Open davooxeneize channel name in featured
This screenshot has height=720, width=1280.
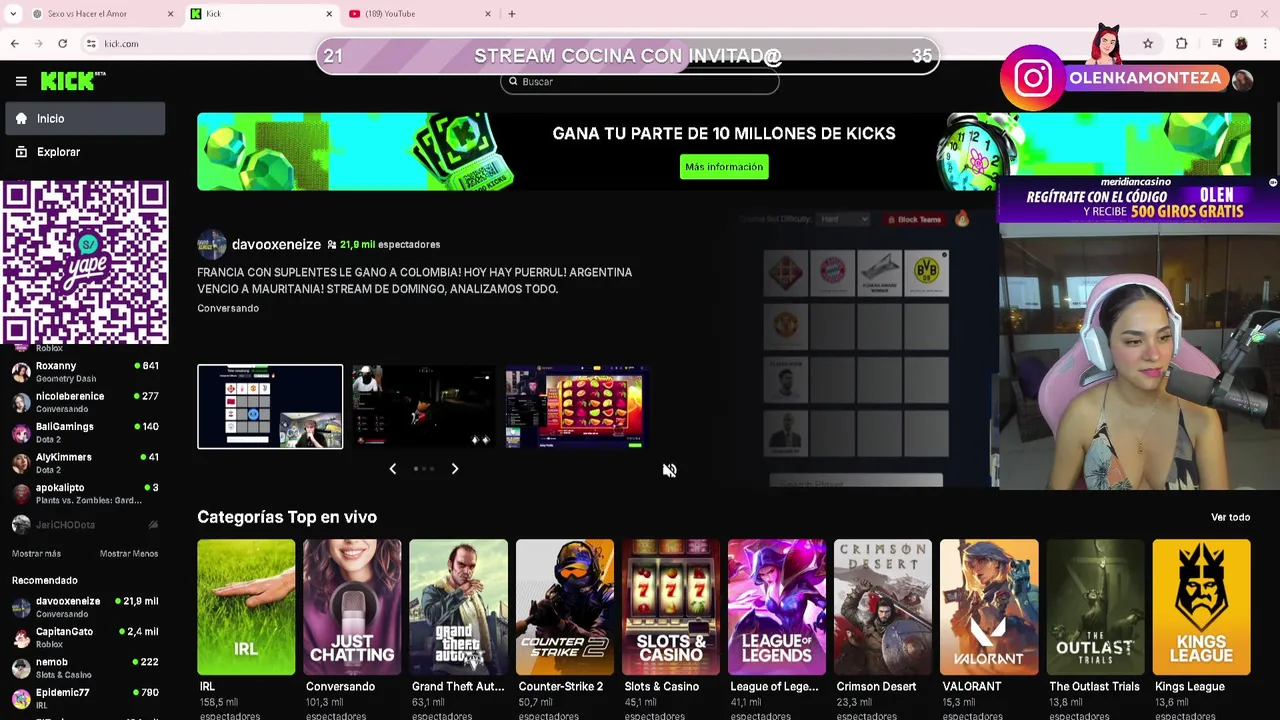(276, 244)
